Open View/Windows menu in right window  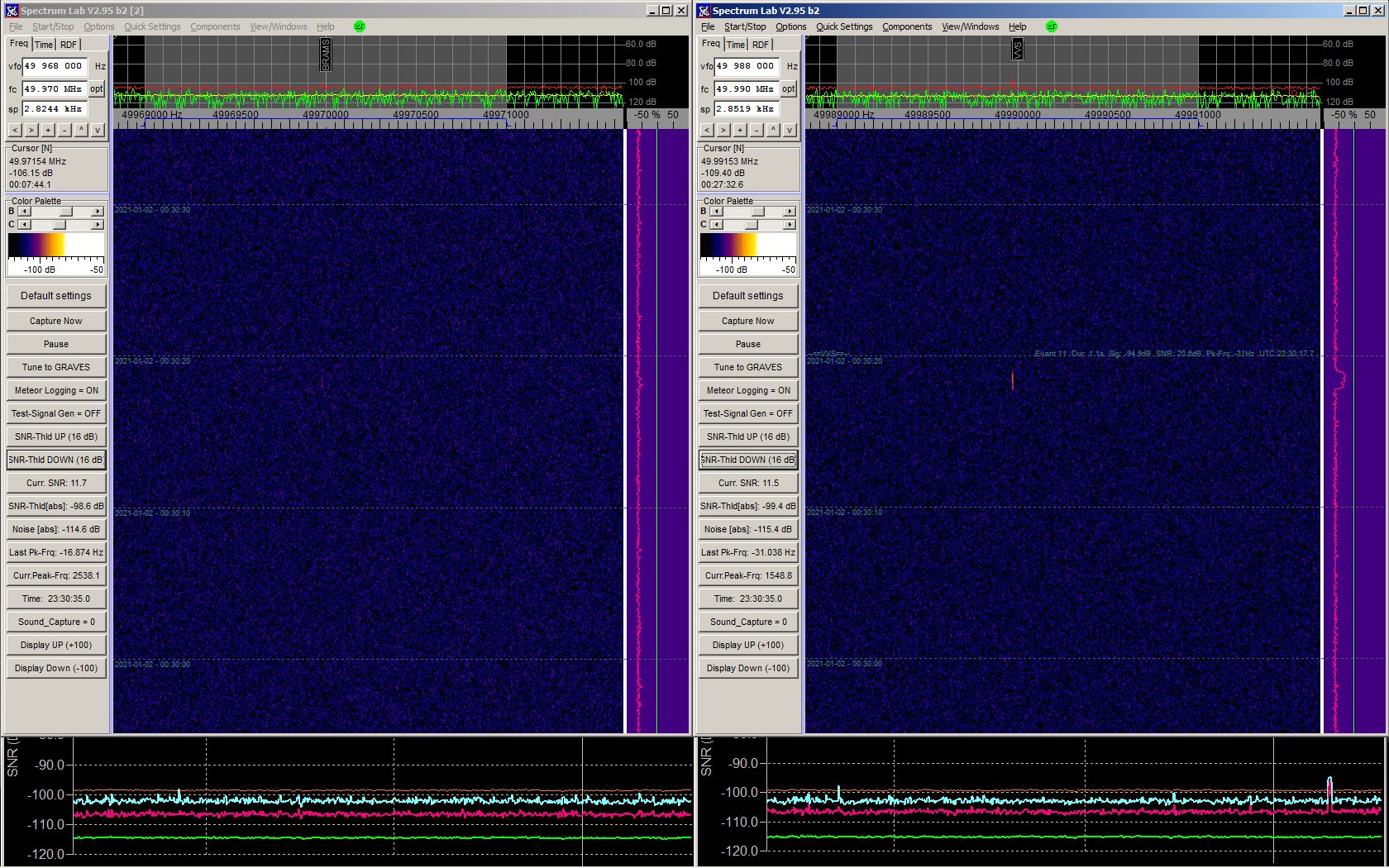(x=971, y=26)
